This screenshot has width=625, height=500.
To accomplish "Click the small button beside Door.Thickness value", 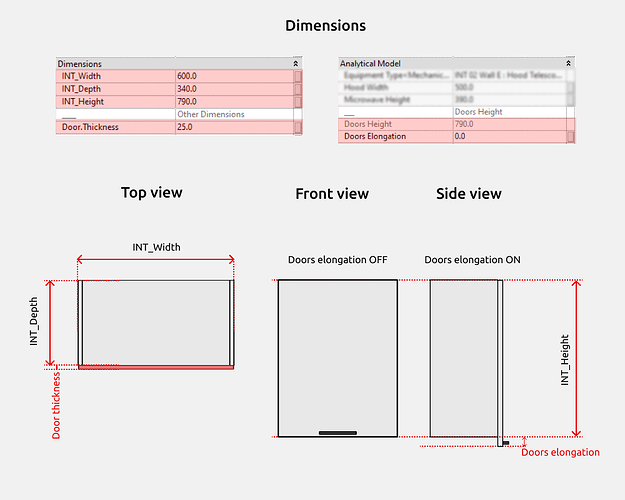I will [297, 128].
